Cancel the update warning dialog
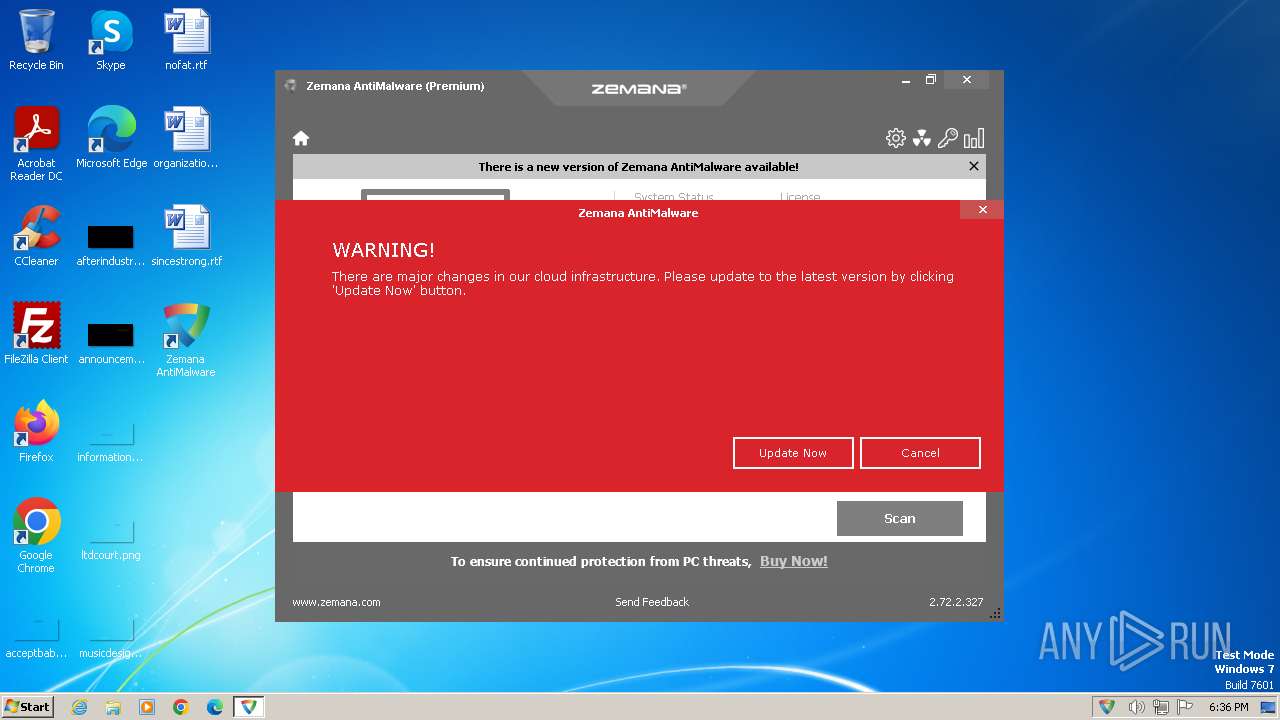Image resolution: width=1280 pixels, height=720 pixels. coord(920,453)
